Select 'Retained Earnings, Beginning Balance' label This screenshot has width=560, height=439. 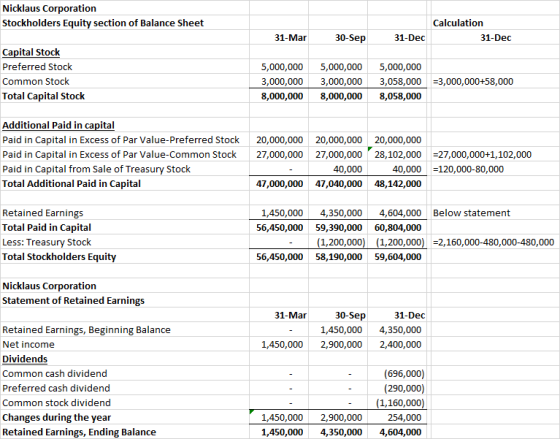click(86, 330)
